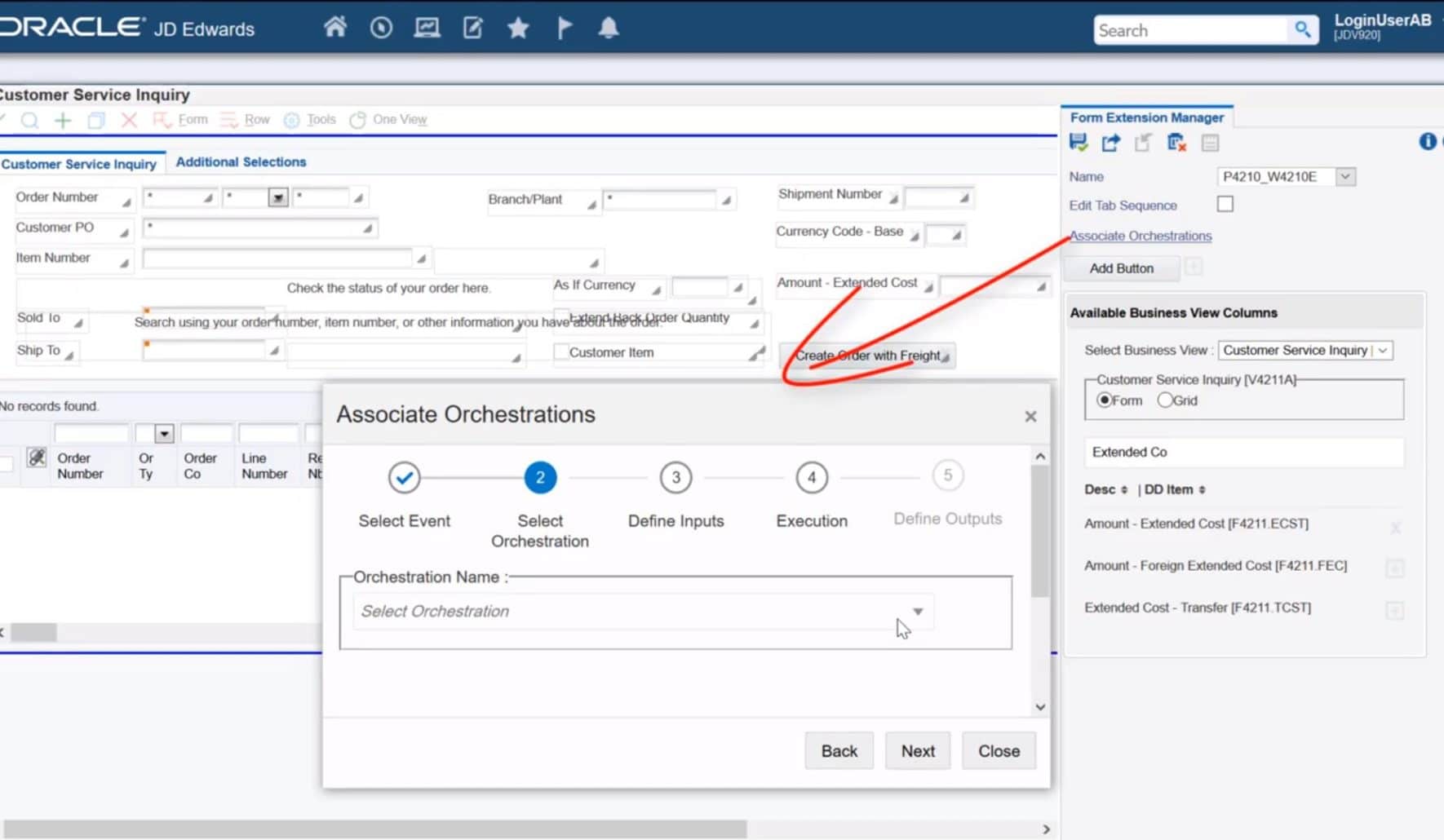Open the Recent Reports clock icon
This screenshot has height=840, width=1444.
point(381,28)
